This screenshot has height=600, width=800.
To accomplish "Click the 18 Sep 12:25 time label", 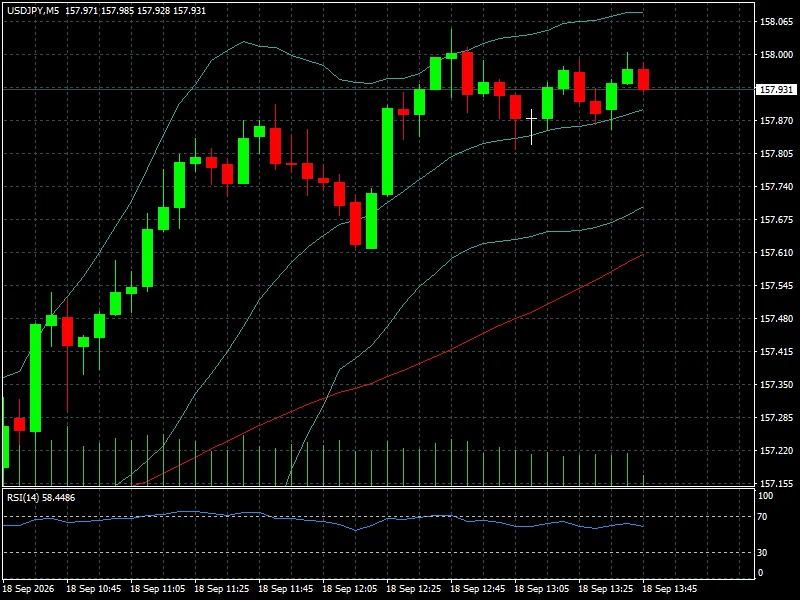I will pyautogui.click(x=414, y=588).
